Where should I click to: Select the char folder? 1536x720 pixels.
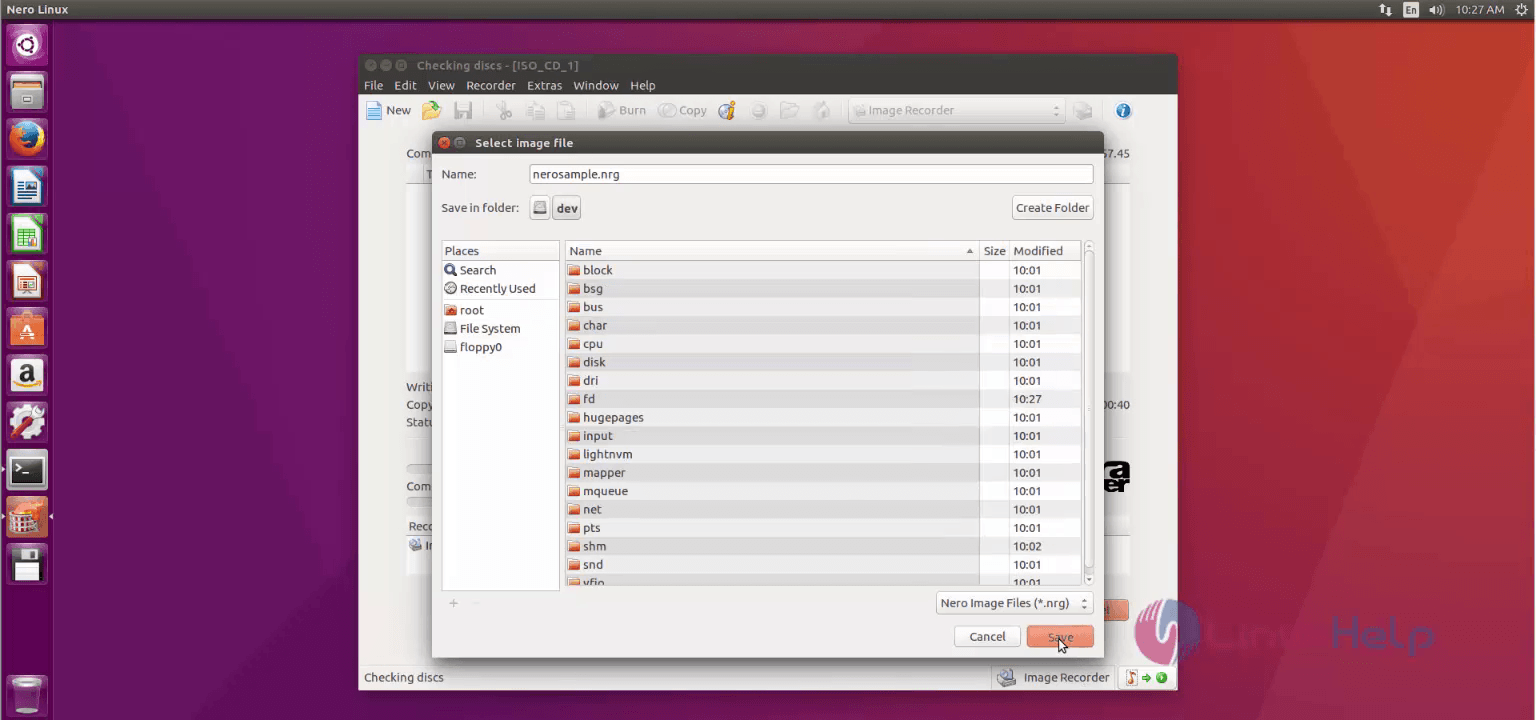823,325
